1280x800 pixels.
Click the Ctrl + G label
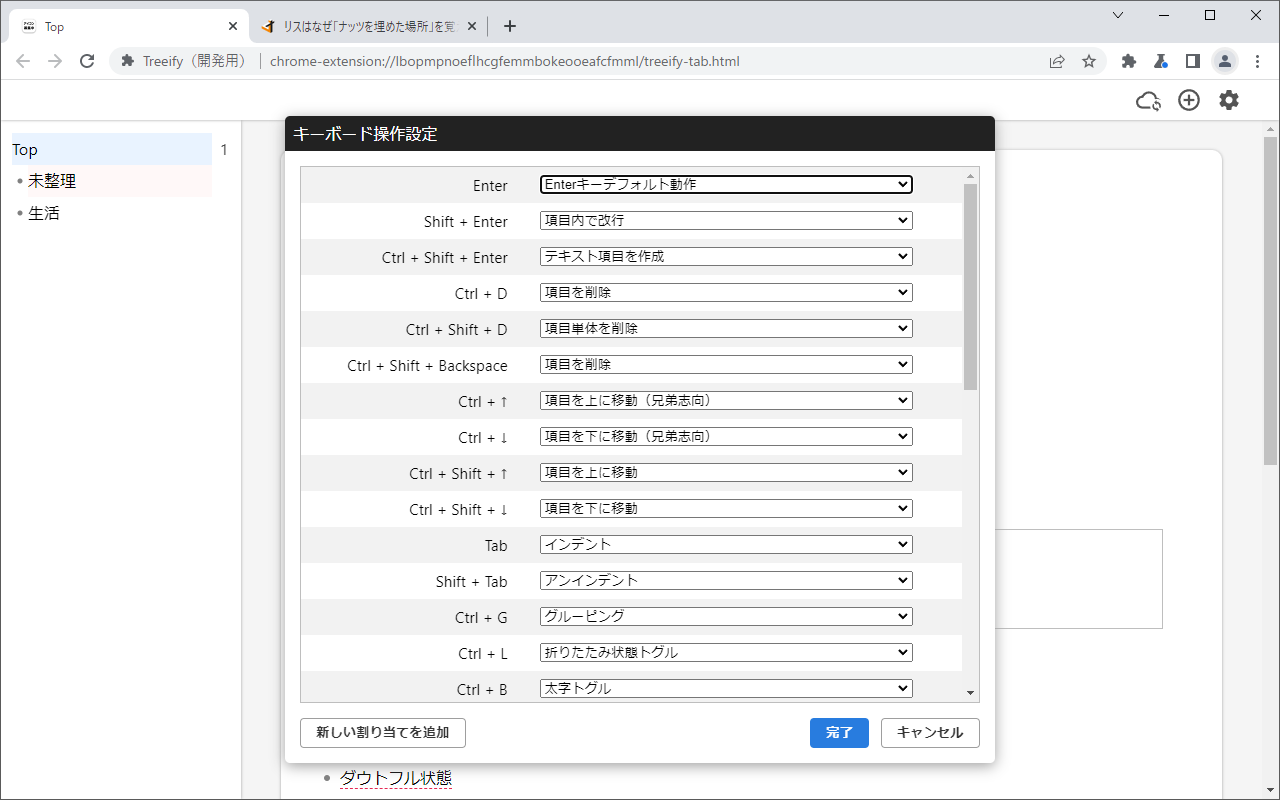pos(481,618)
